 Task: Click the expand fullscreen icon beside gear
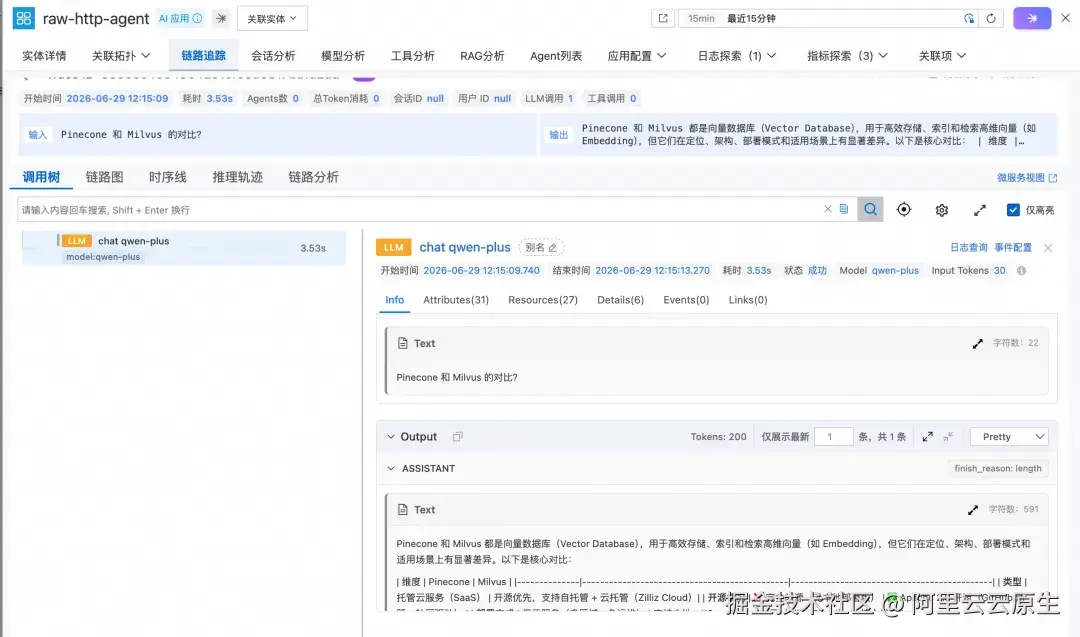[979, 210]
